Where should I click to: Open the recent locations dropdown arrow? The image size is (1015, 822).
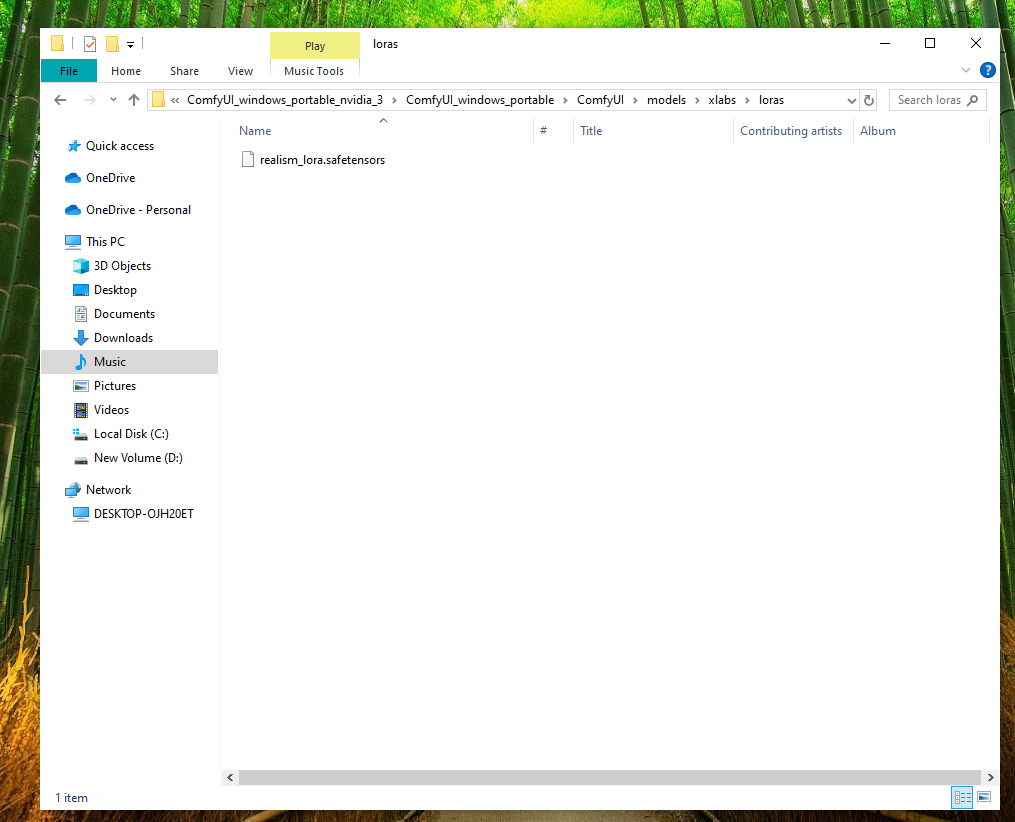pyautogui.click(x=112, y=100)
